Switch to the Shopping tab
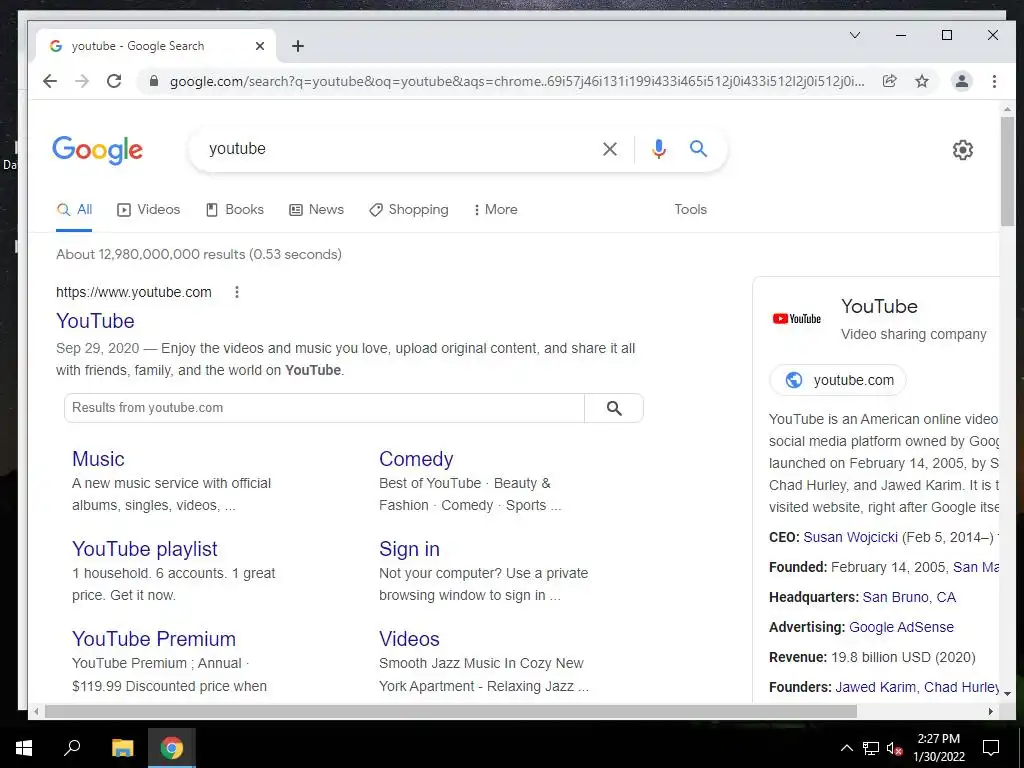 (408, 210)
